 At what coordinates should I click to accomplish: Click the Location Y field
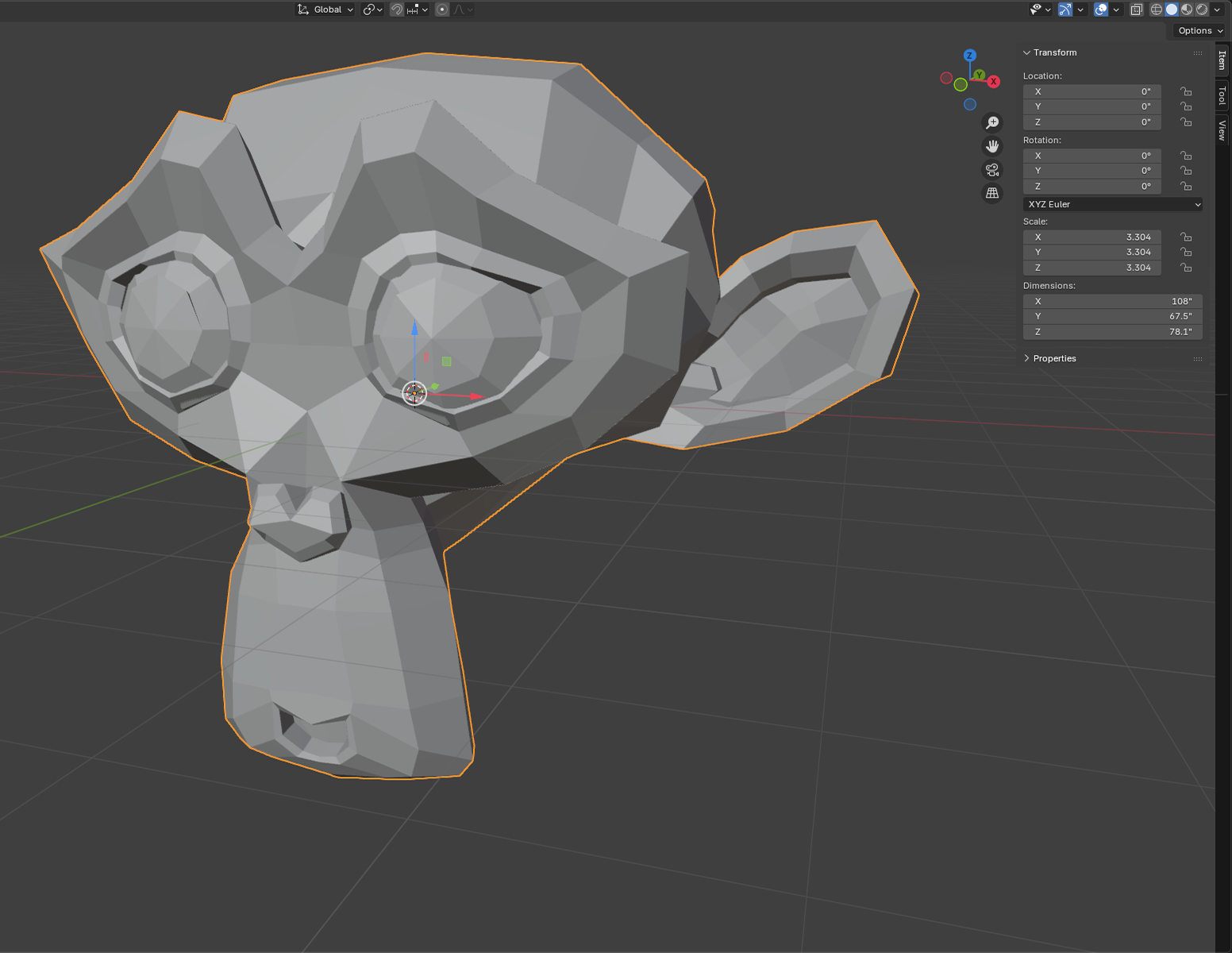(x=1091, y=106)
